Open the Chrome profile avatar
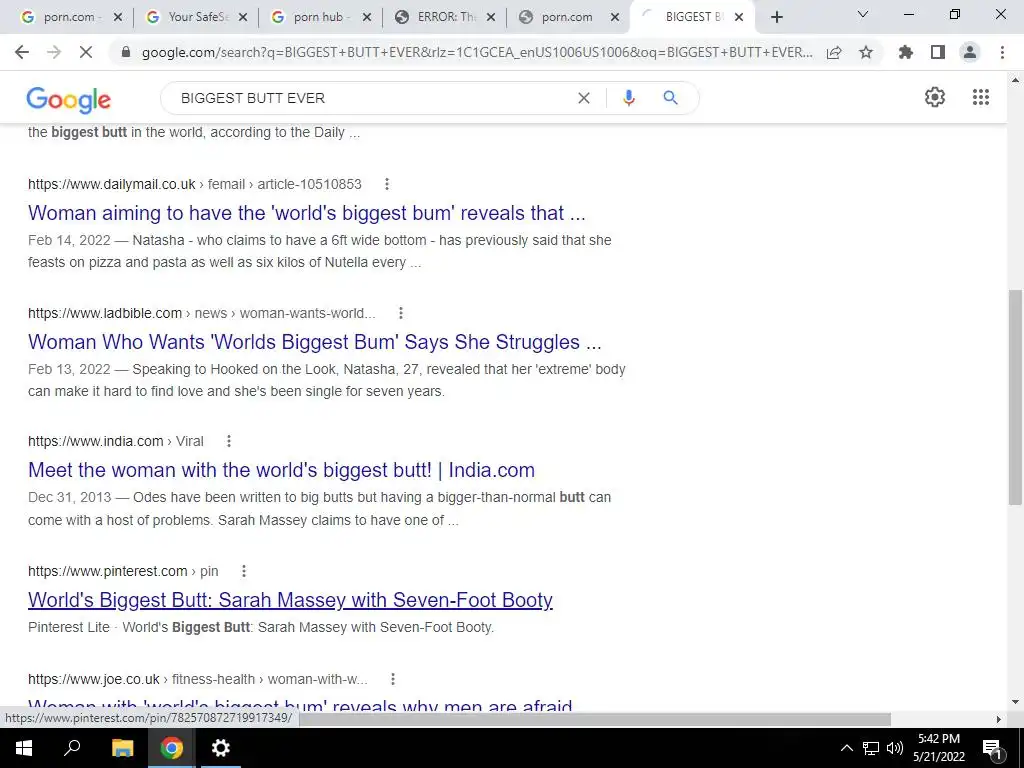The width and height of the screenshot is (1024, 768). pyautogui.click(x=970, y=52)
